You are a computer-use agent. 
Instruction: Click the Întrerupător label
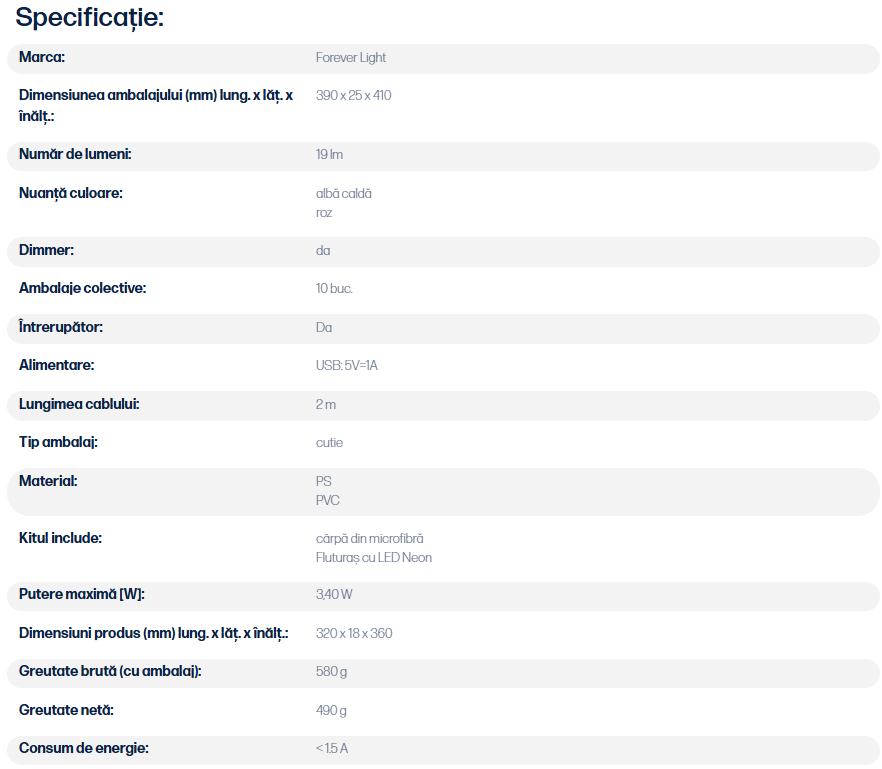61,327
